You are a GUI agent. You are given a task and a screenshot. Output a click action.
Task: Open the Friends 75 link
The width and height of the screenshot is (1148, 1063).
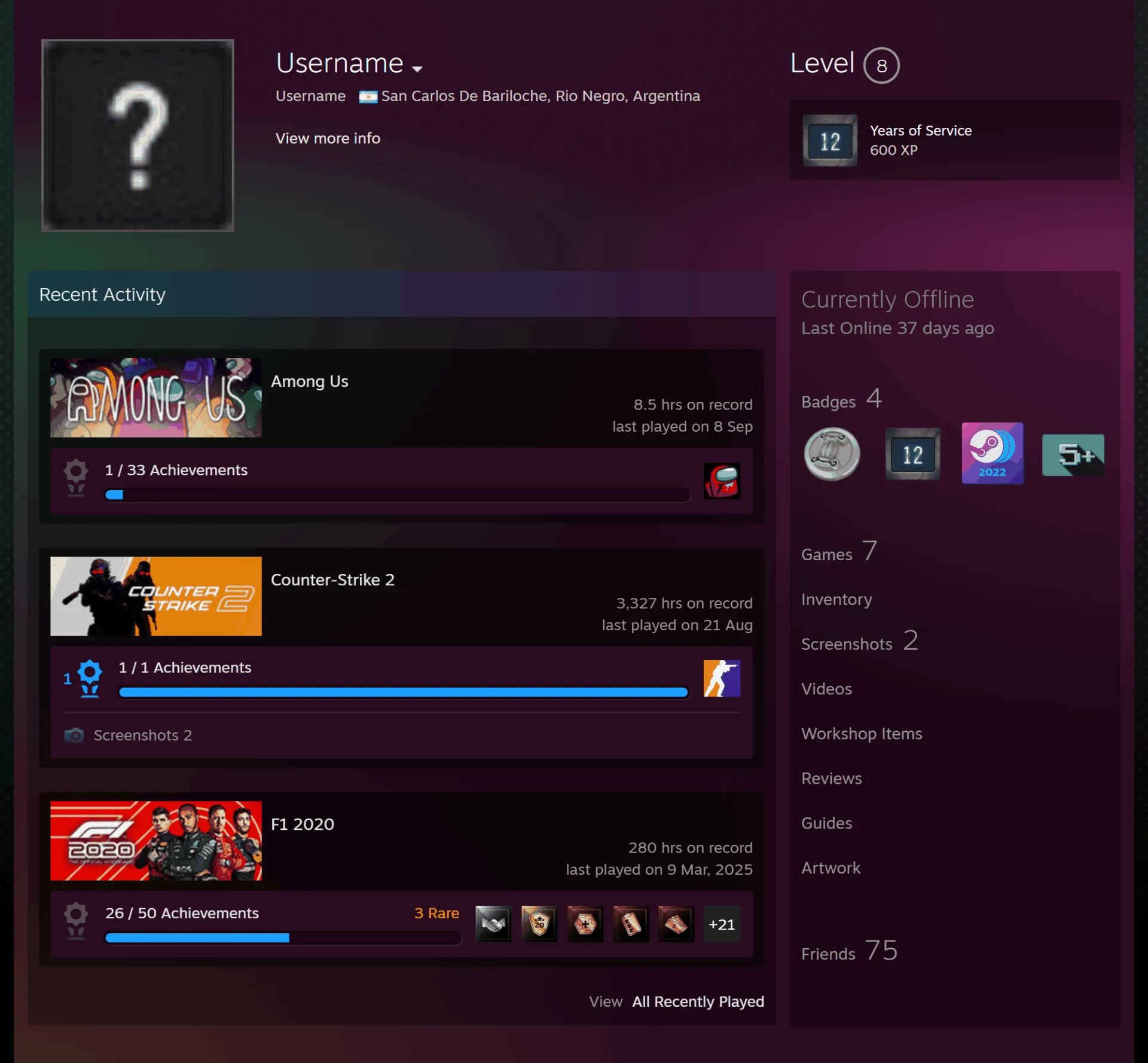[849, 951]
